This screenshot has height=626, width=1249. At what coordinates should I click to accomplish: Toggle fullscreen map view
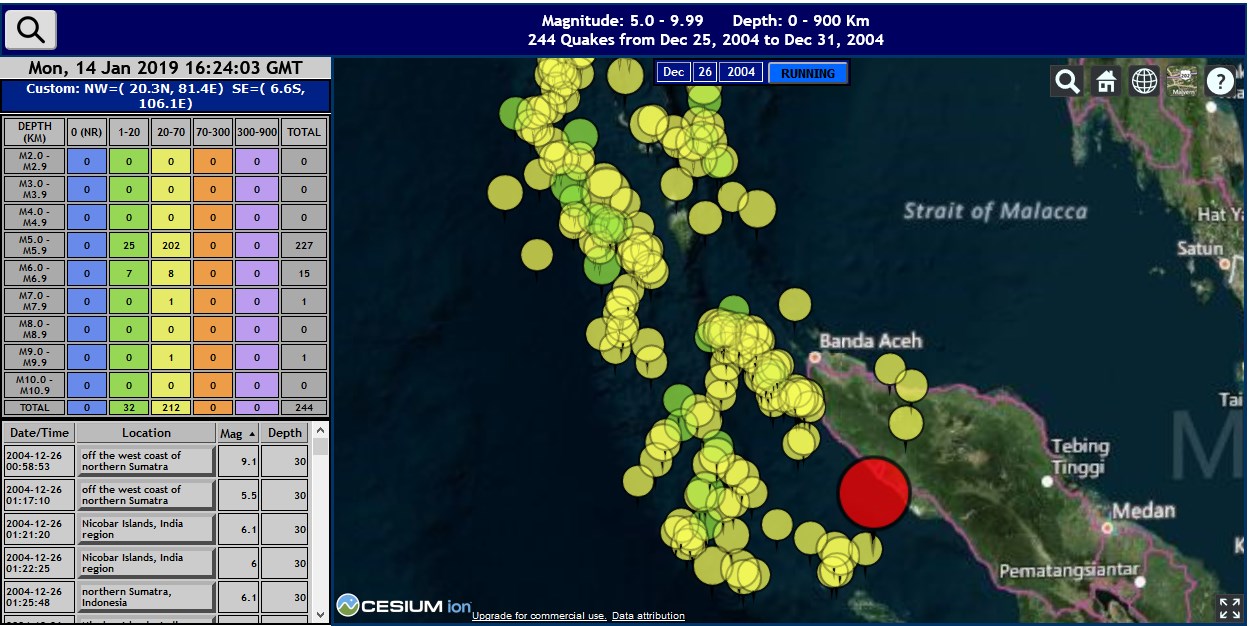pyautogui.click(x=1230, y=608)
